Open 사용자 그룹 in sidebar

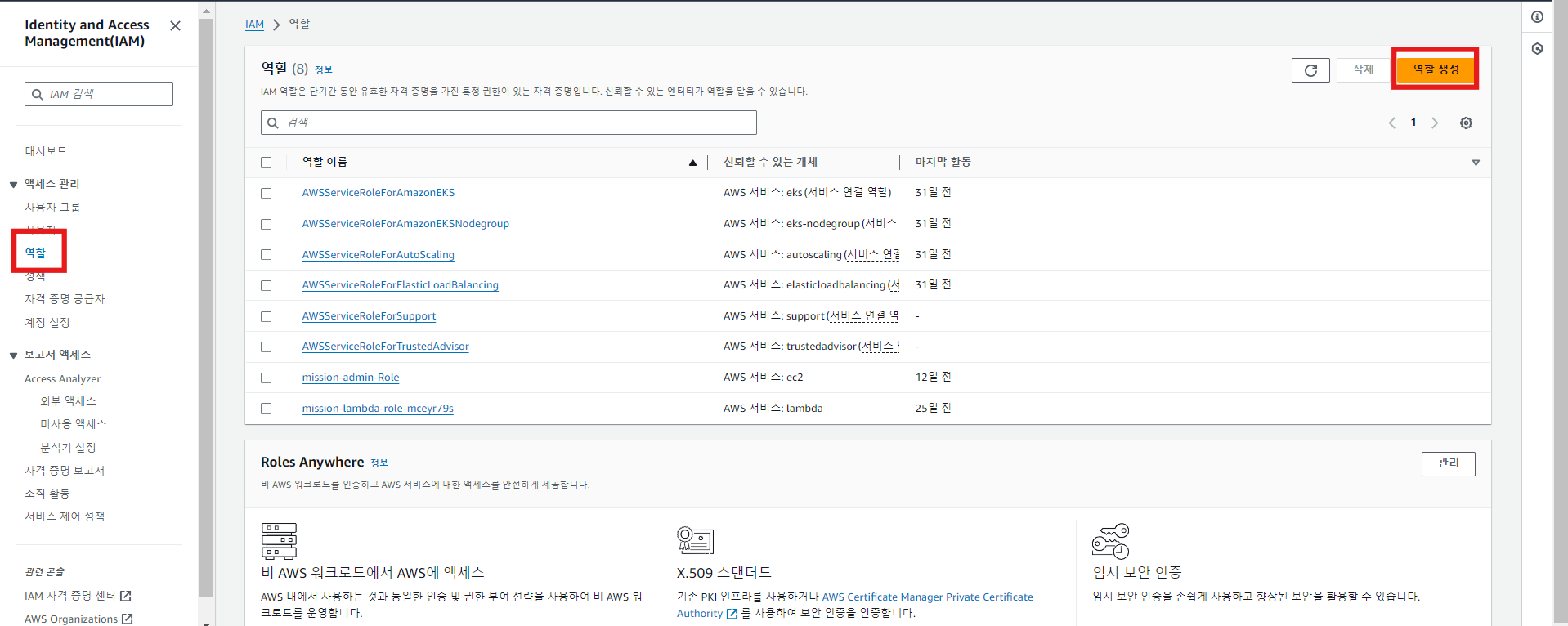pyautogui.click(x=52, y=208)
